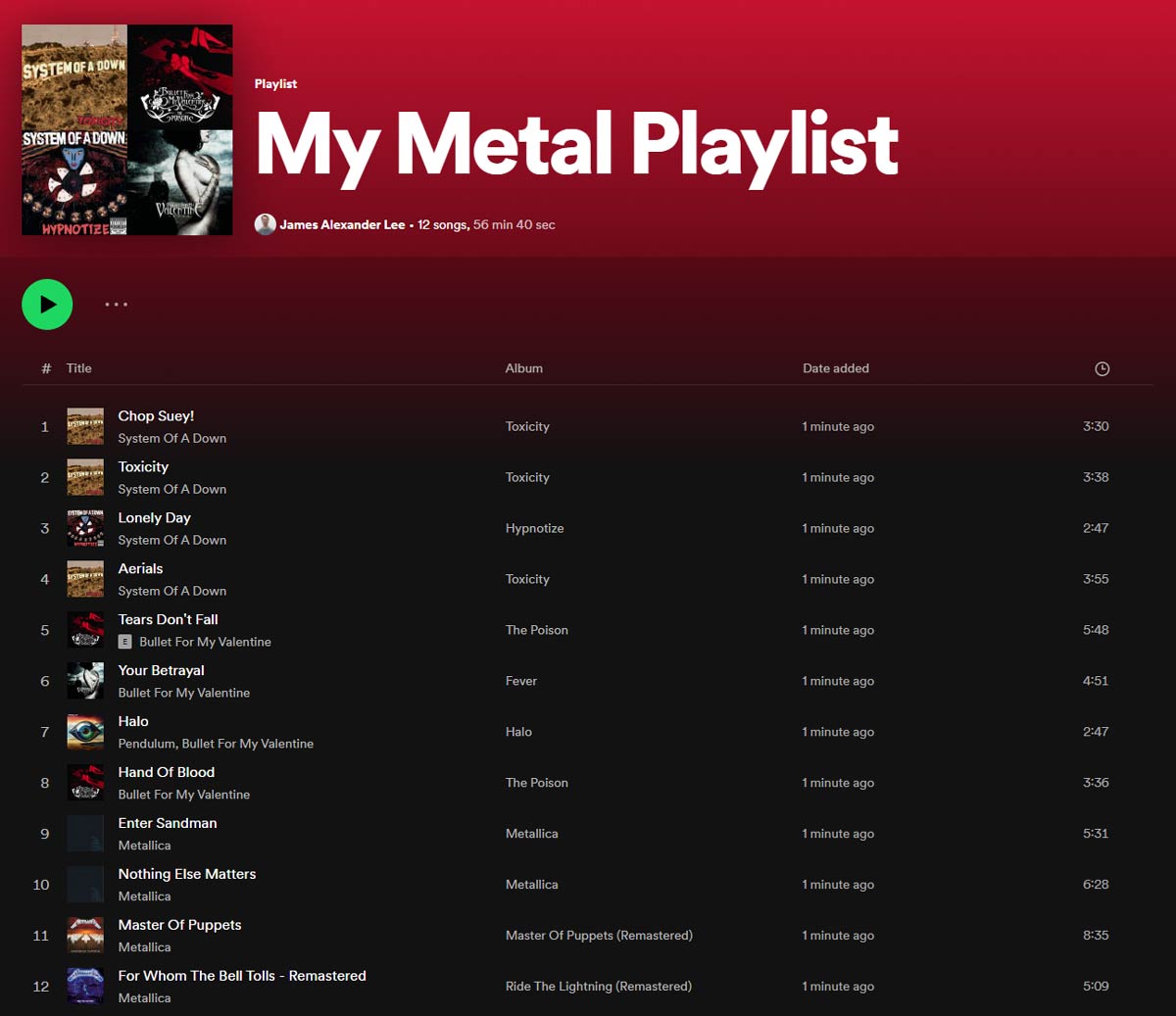The height and width of the screenshot is (1016, 1176).
Task: Click the green Play button
Action: pos(47,304)
